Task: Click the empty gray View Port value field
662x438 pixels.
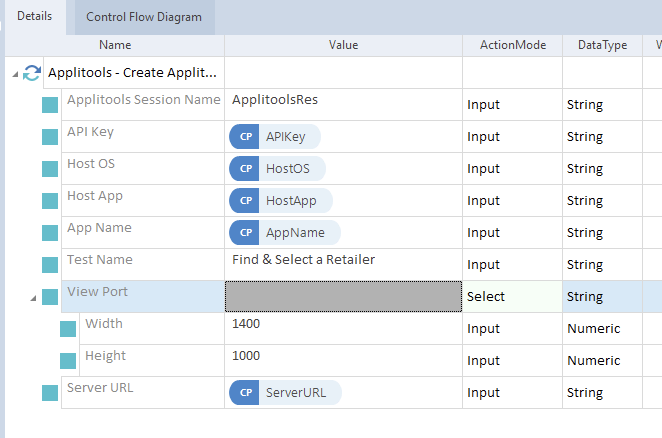Action: tap(343, 297)
